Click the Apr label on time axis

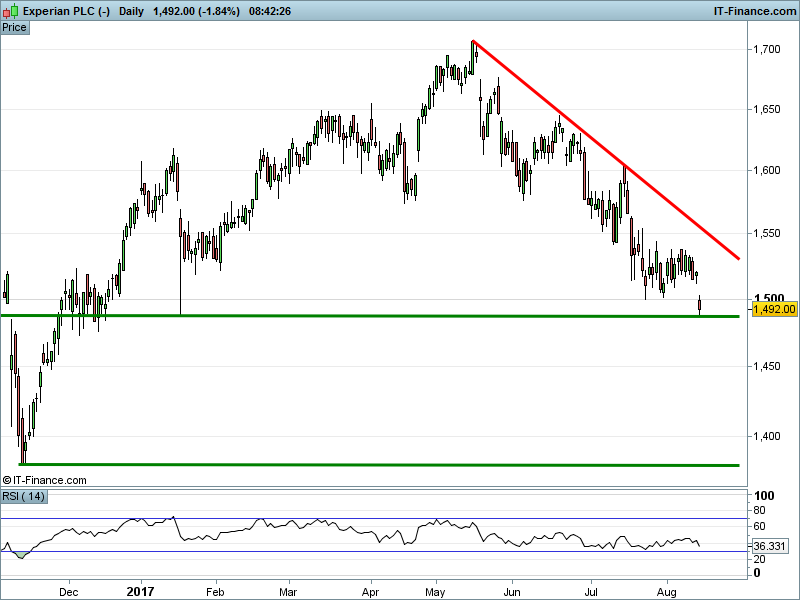(x=370, y=592)
